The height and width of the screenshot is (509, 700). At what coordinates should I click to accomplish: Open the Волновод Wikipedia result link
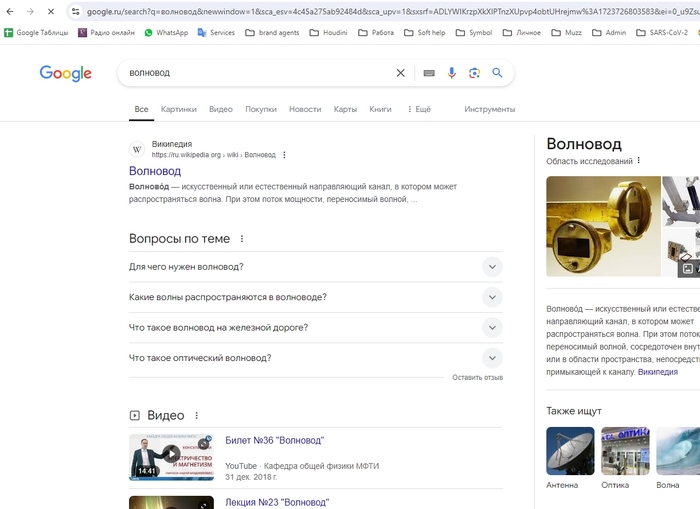(155, 171)
